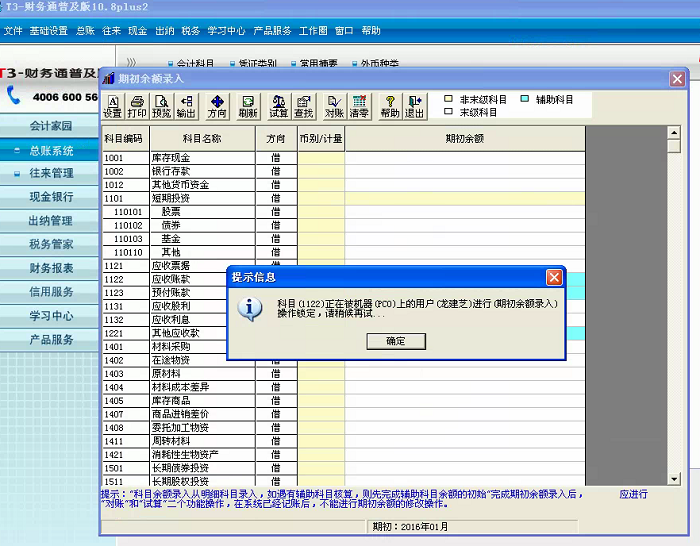Image resolution: width=700 pixels, height=546 pixels.
Task: Open the 预览 preview icon
Action: 161,107
